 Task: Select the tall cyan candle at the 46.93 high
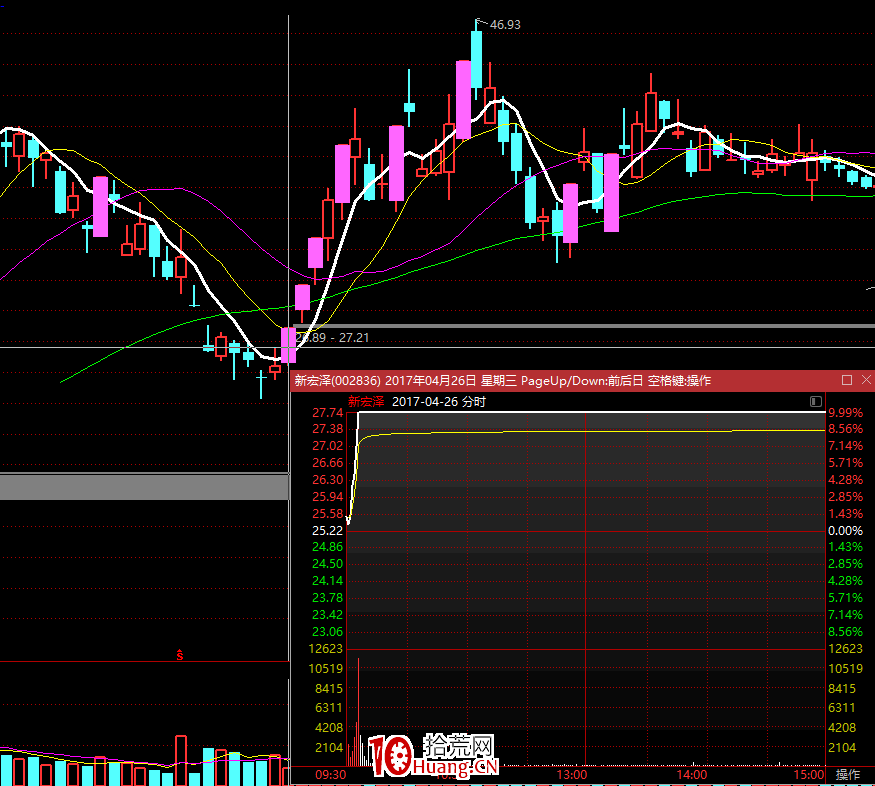(477, 60)
